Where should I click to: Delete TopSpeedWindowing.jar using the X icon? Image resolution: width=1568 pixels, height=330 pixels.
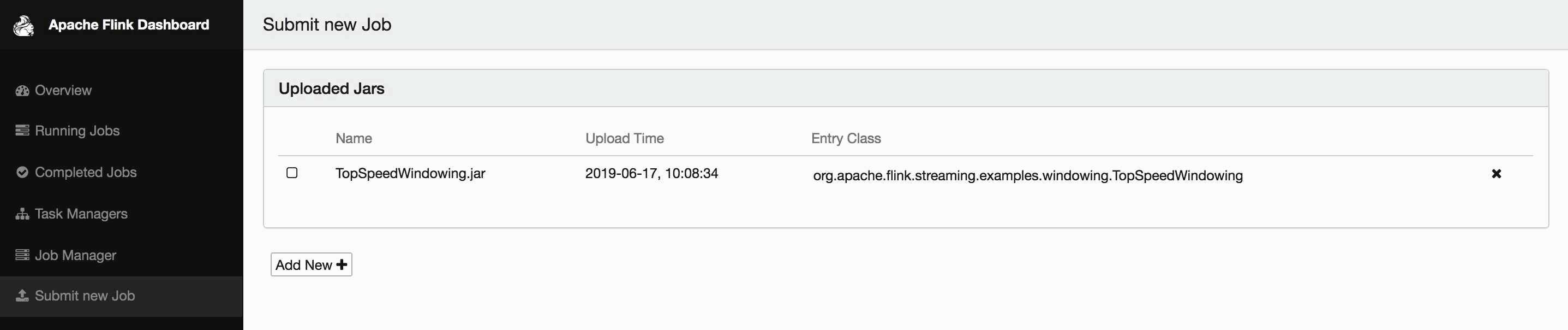tap(1496, 174)
